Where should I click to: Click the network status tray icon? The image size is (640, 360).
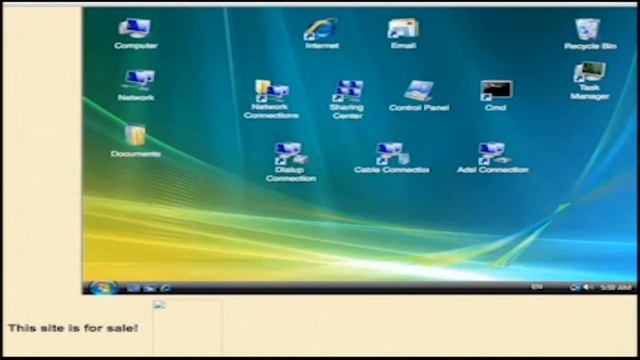575,287
